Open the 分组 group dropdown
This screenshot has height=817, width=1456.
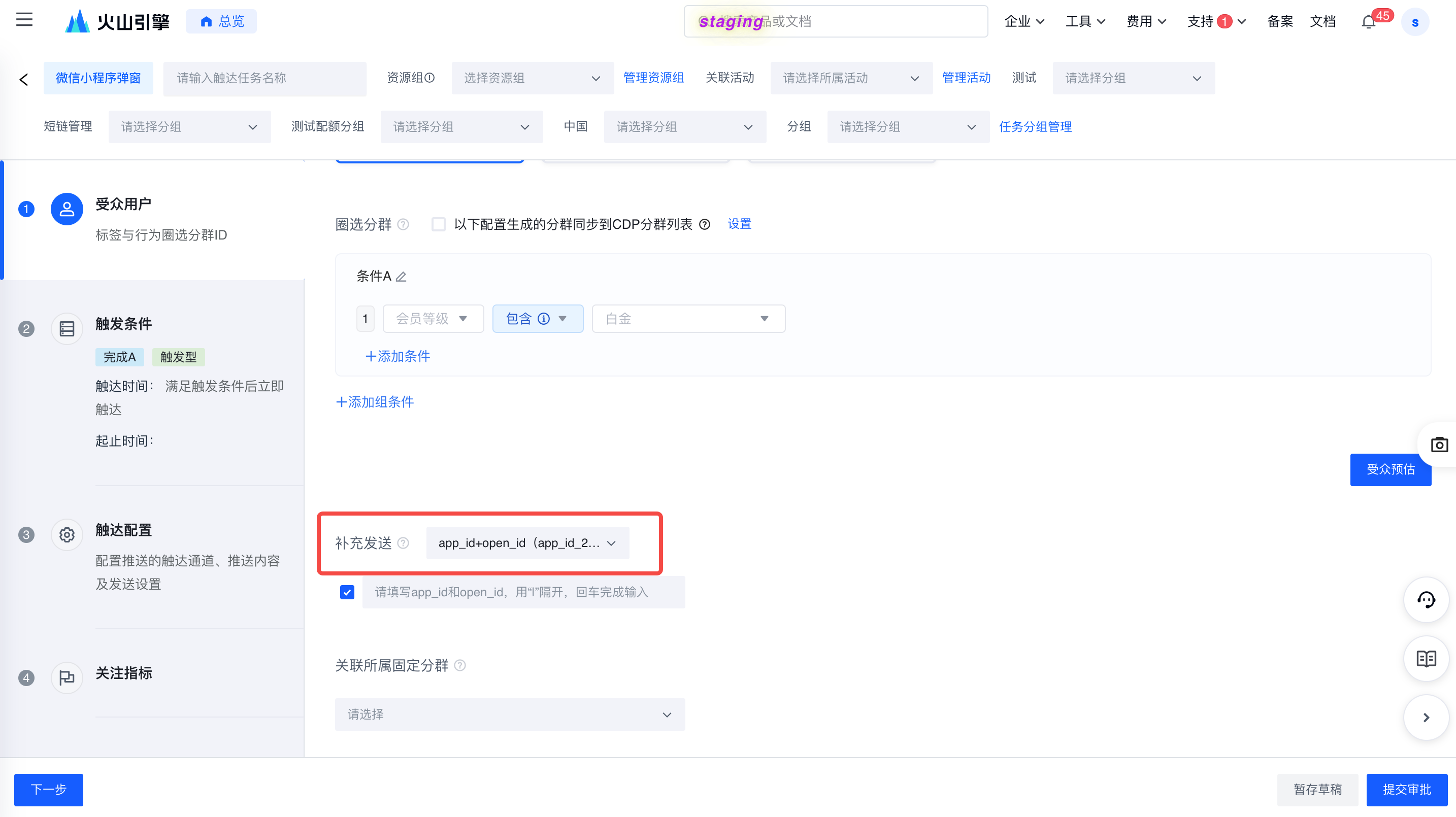point(908,126)
